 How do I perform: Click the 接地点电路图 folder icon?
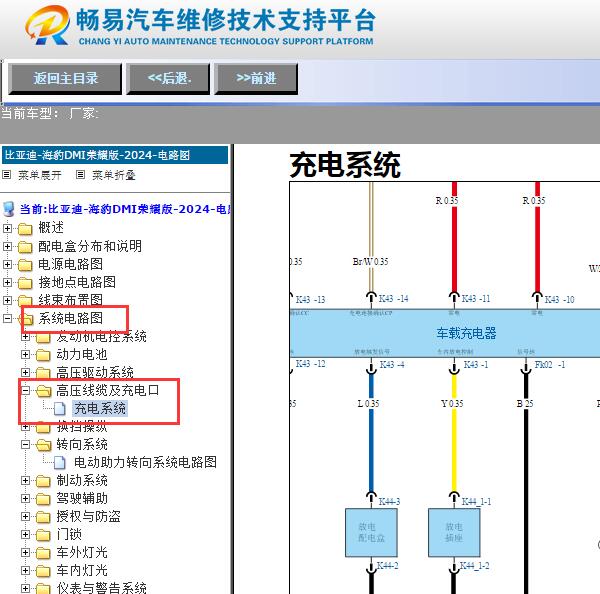pyautogui.click(x=25, y=283)
